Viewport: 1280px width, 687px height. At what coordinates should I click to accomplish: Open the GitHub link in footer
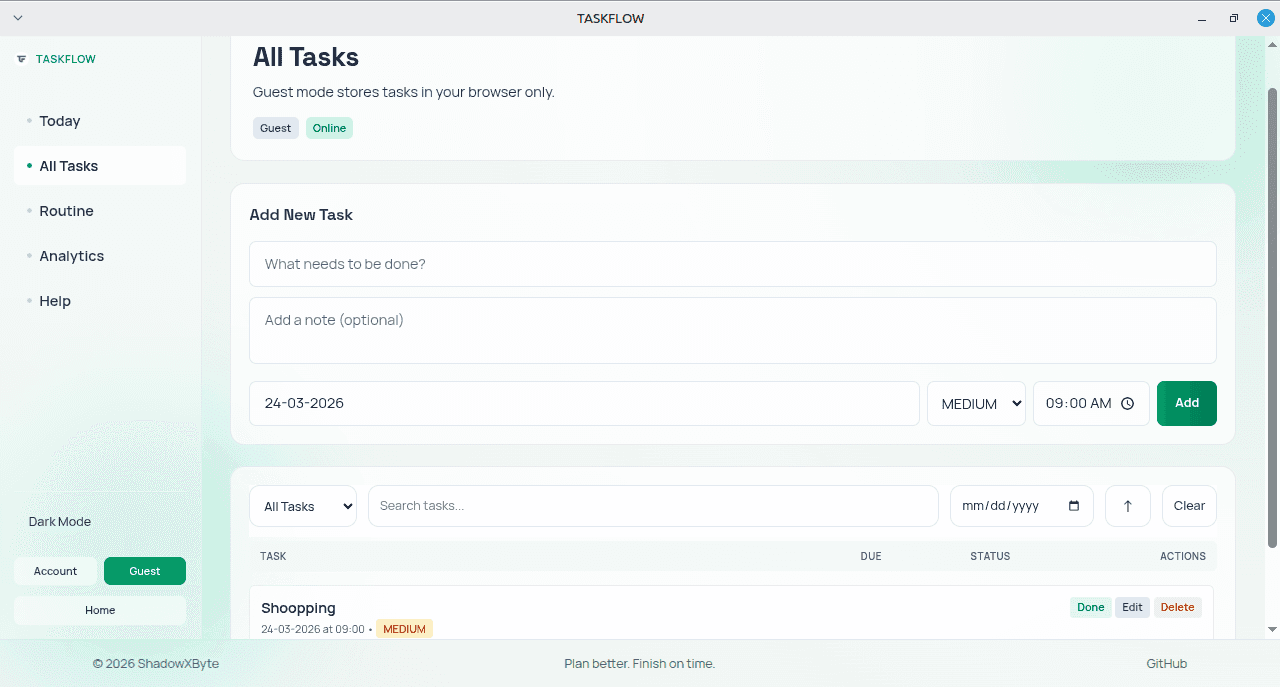[1167, 664]
